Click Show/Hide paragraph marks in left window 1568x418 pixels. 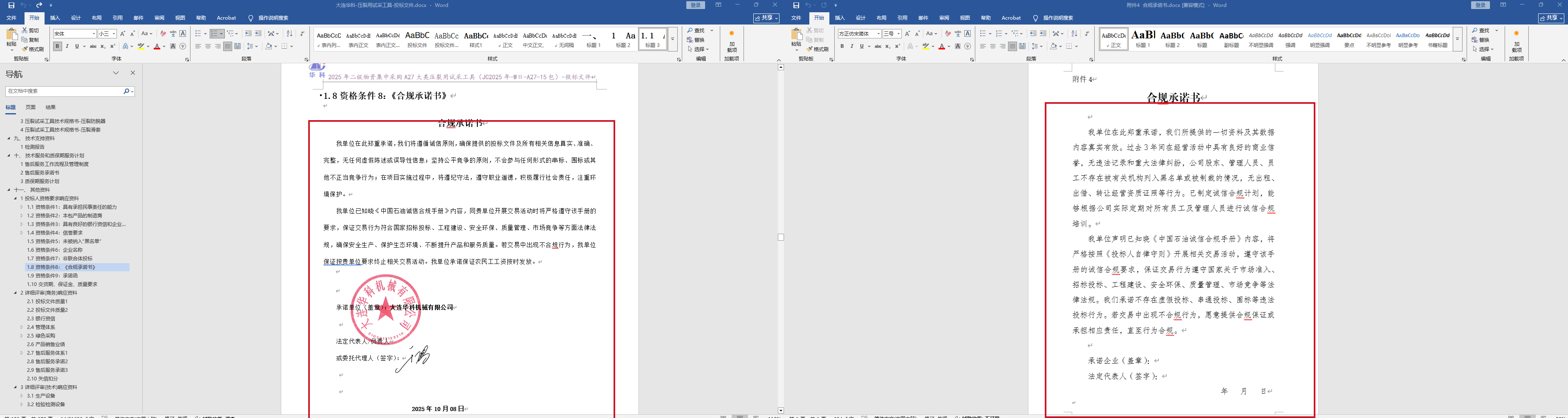click(302, 34)
